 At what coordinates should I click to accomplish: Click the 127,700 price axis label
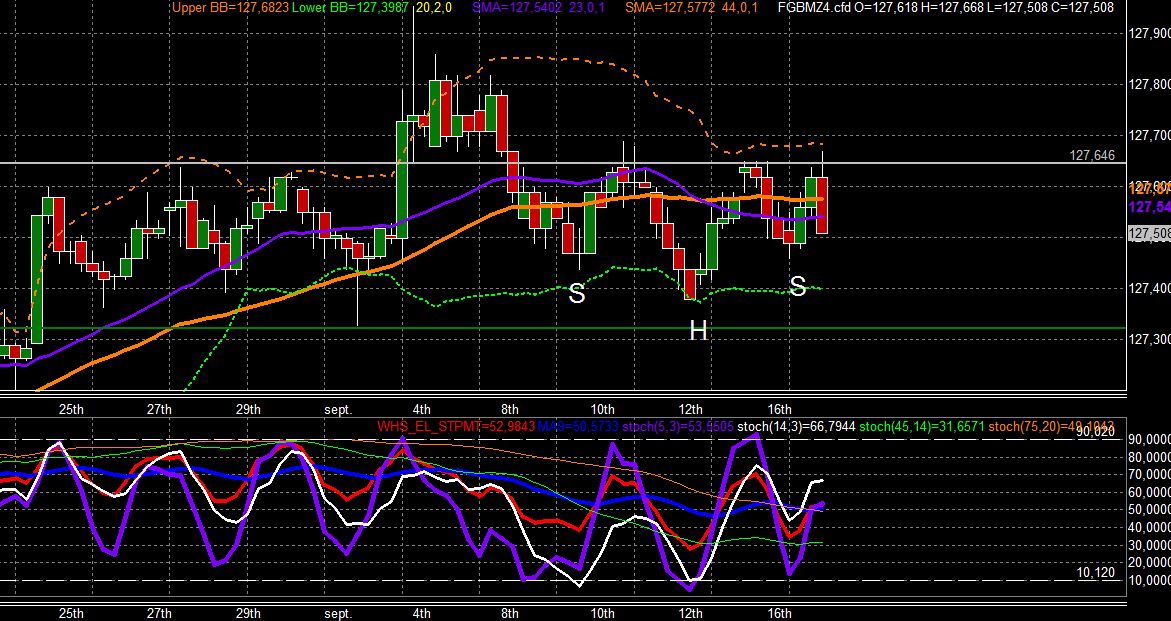(x=1149, y=135)
